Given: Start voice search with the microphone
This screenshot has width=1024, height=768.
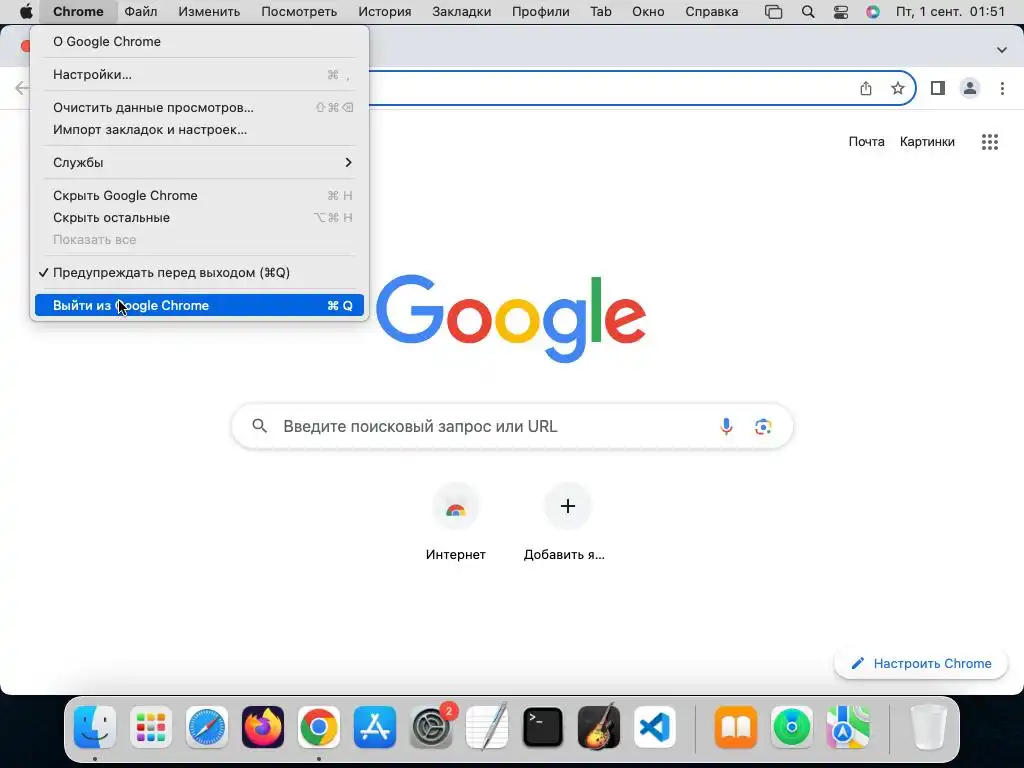Looking at the screenshot, I should [x=726, y=426].
